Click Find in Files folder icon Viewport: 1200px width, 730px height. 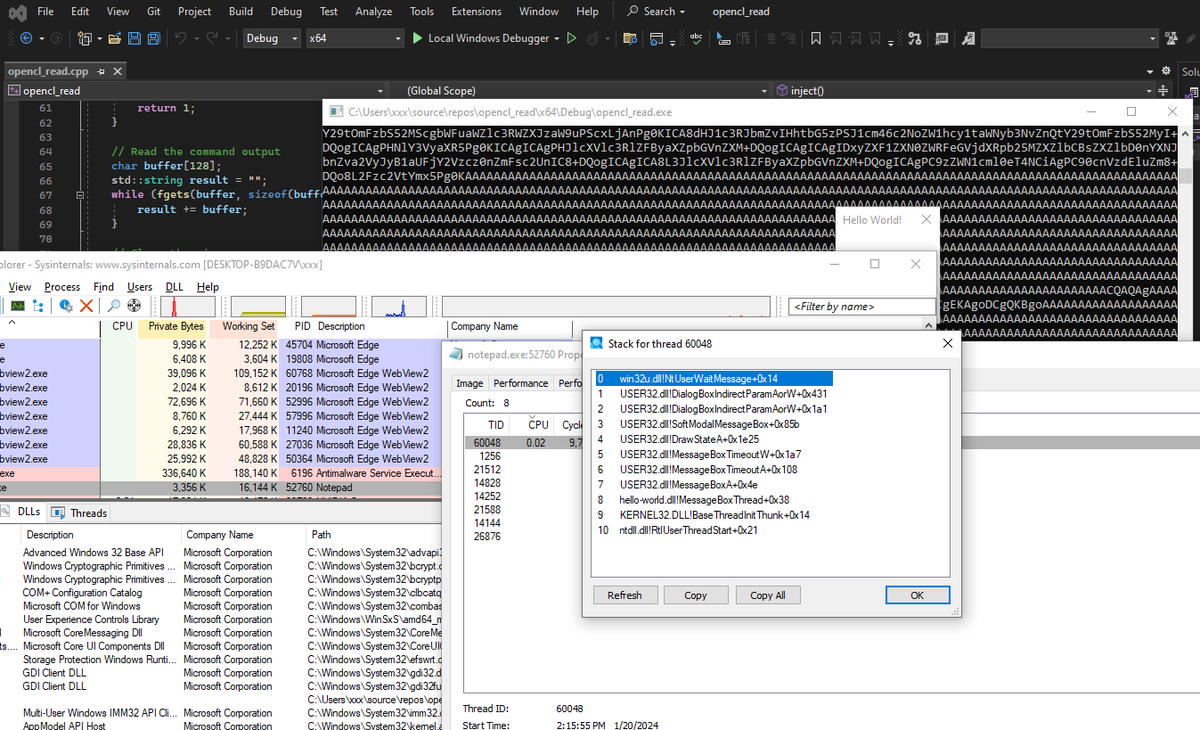[629, 38]
